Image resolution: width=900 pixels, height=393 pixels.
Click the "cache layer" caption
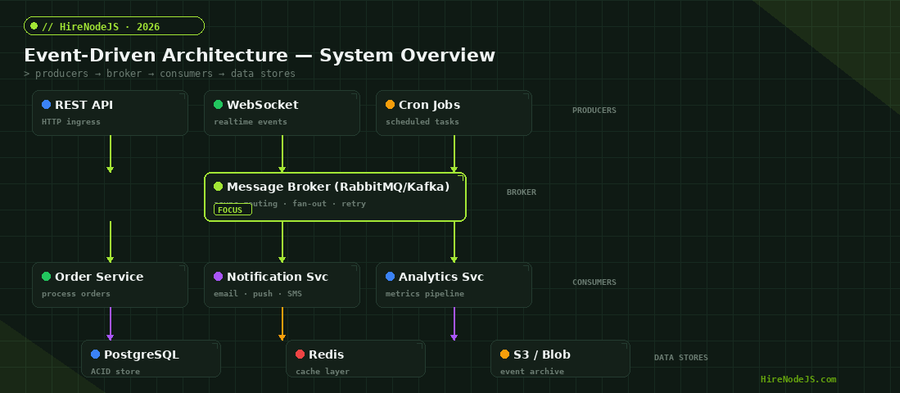tap(323, 372)
